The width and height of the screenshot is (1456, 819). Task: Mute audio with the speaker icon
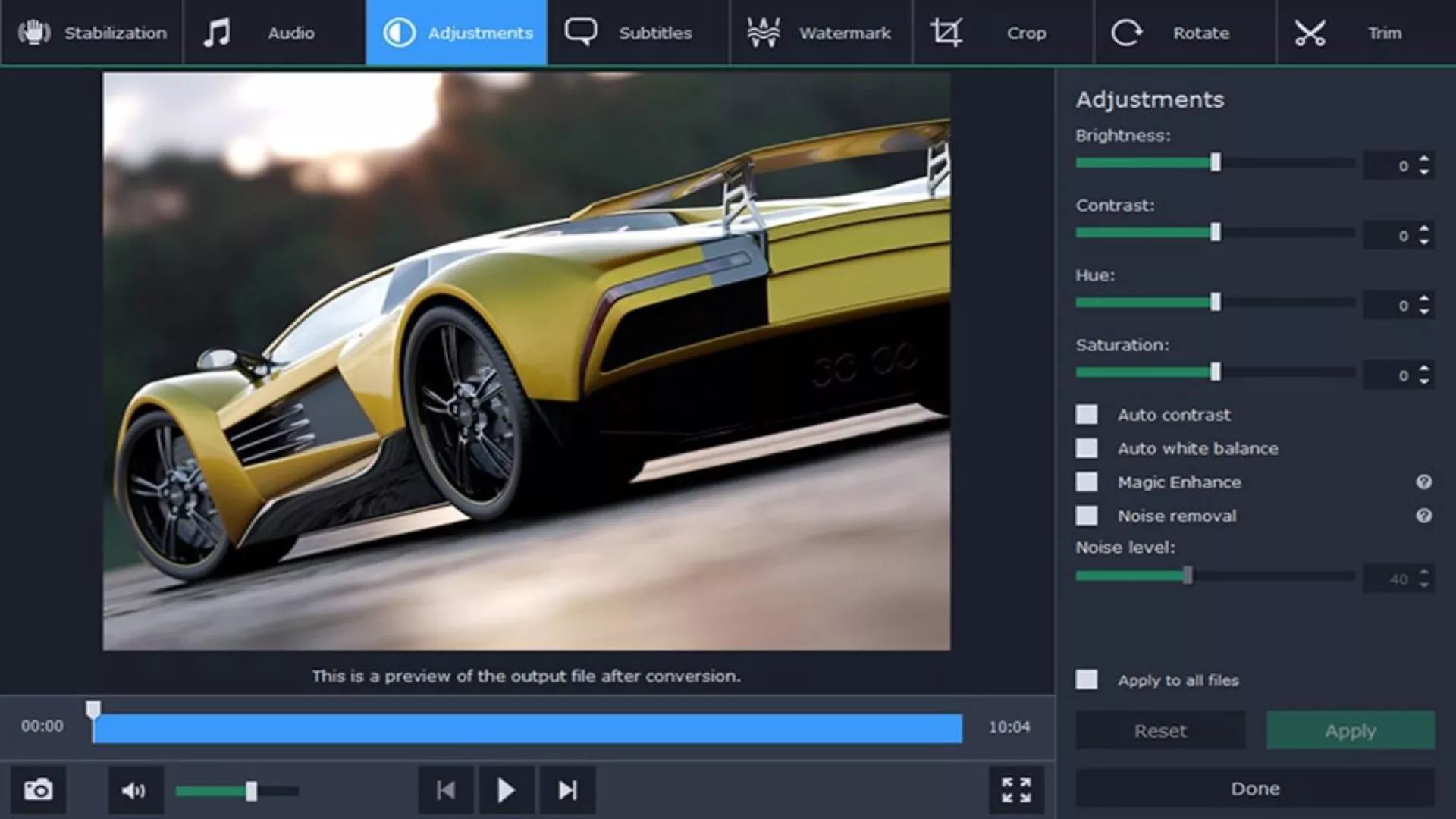point(135,790)
